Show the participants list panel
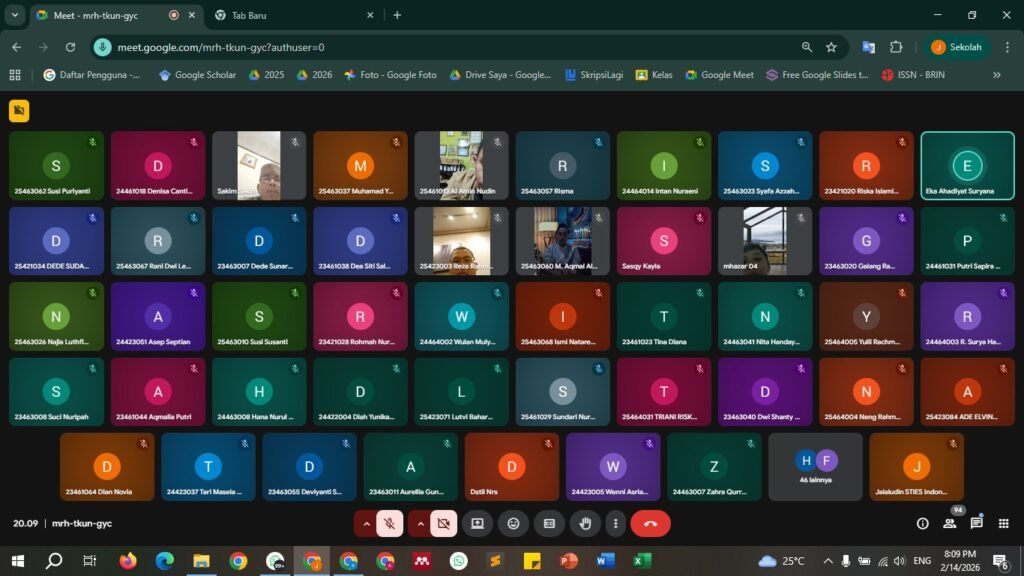The height and width of the screenshot is (576, 1024). point(949,523)
